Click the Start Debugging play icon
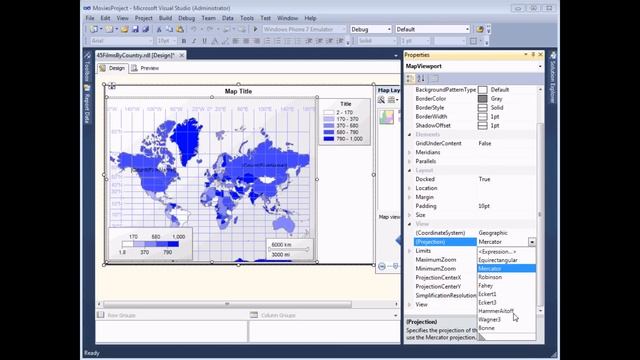This screenshot has width=640, height=360. 256,29
